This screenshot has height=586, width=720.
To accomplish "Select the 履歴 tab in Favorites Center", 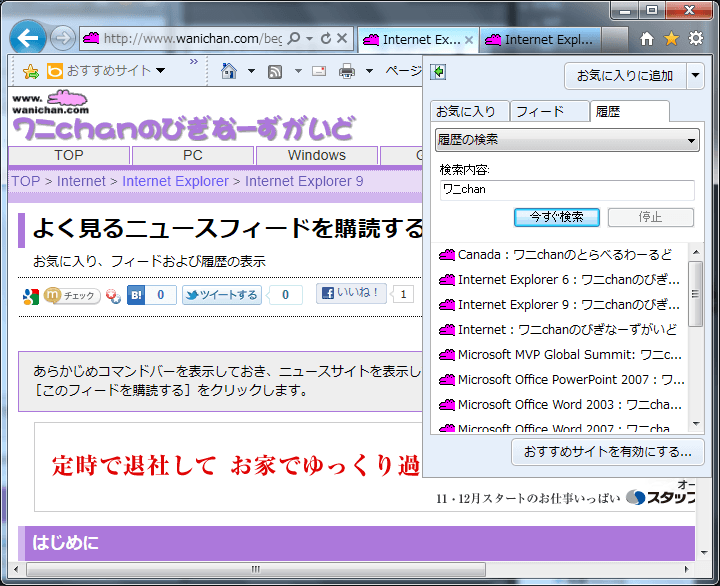I will [630, 111].
